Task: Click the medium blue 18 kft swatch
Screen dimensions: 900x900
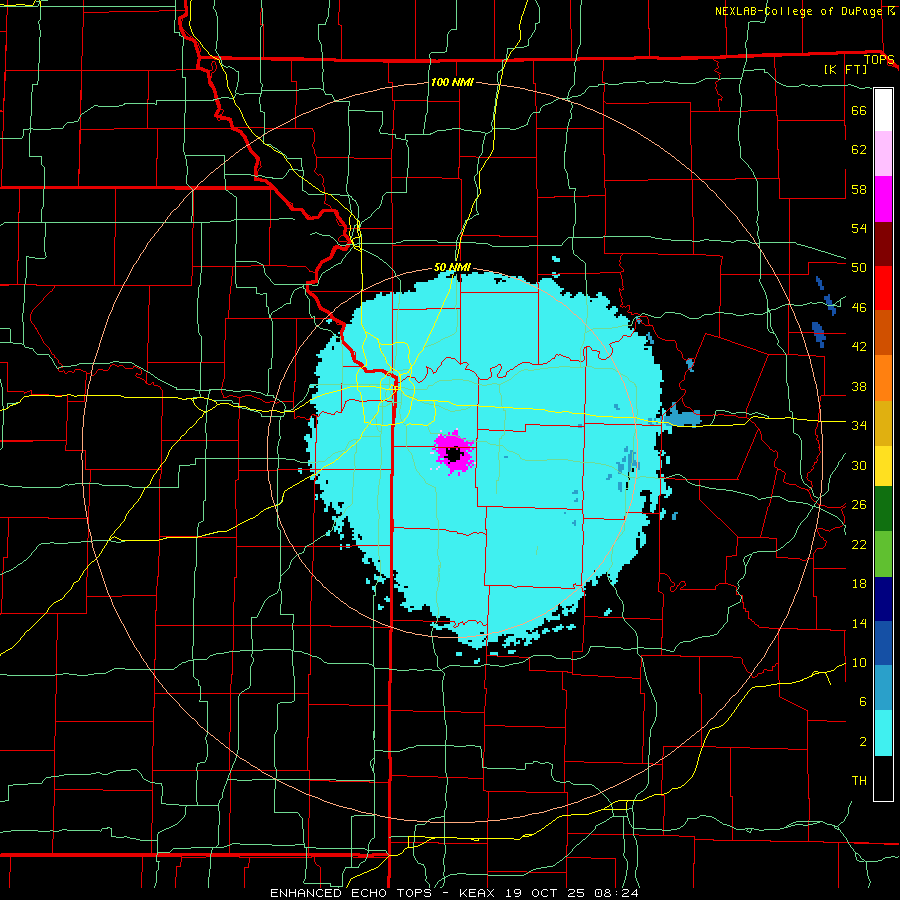Action: click(883, 643)
